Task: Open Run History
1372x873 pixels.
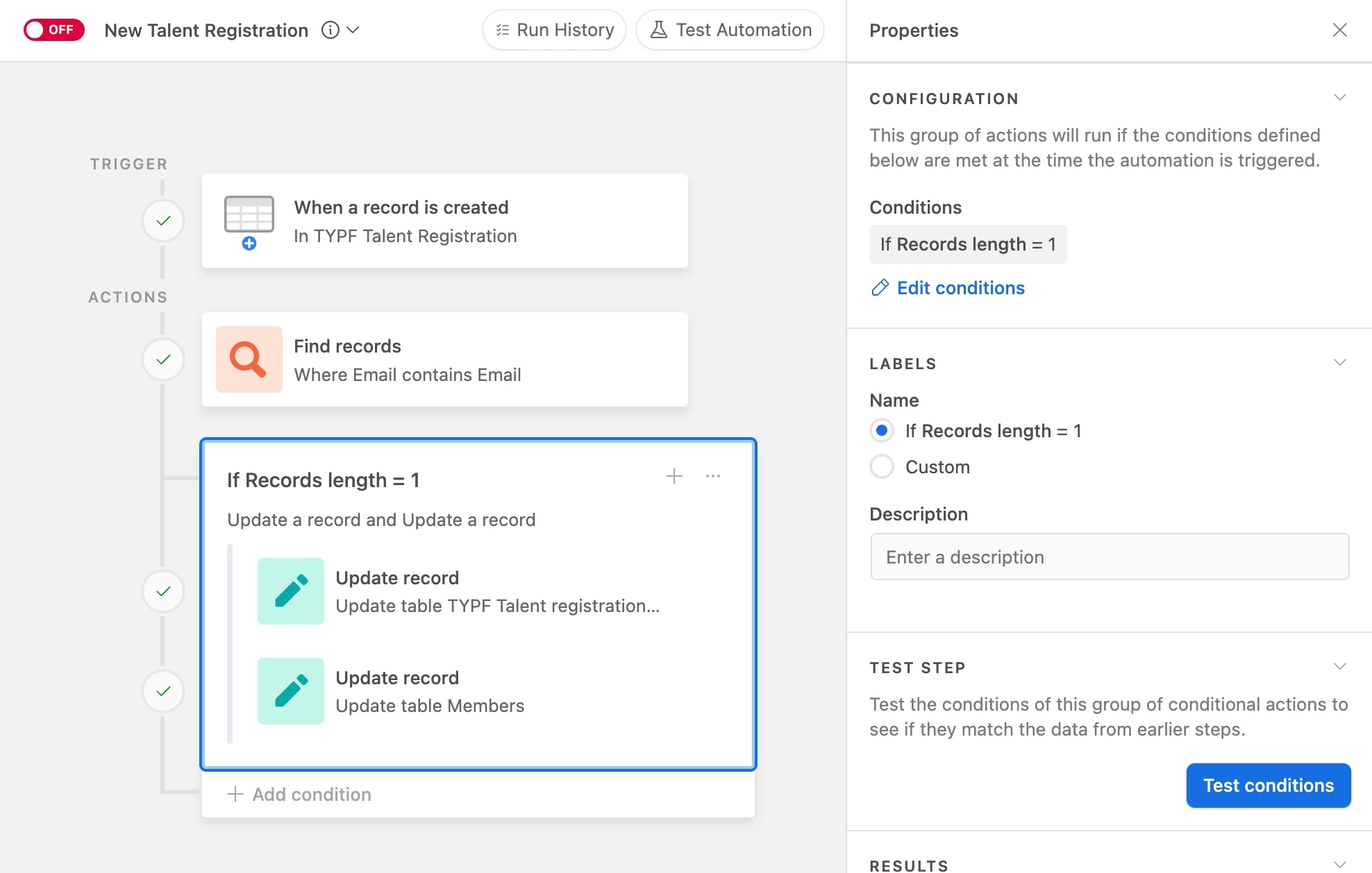Action: point(554,30)
